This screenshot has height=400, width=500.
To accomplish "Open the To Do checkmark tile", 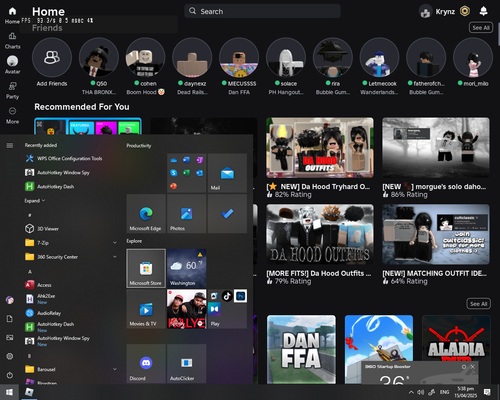I will 227,214.
